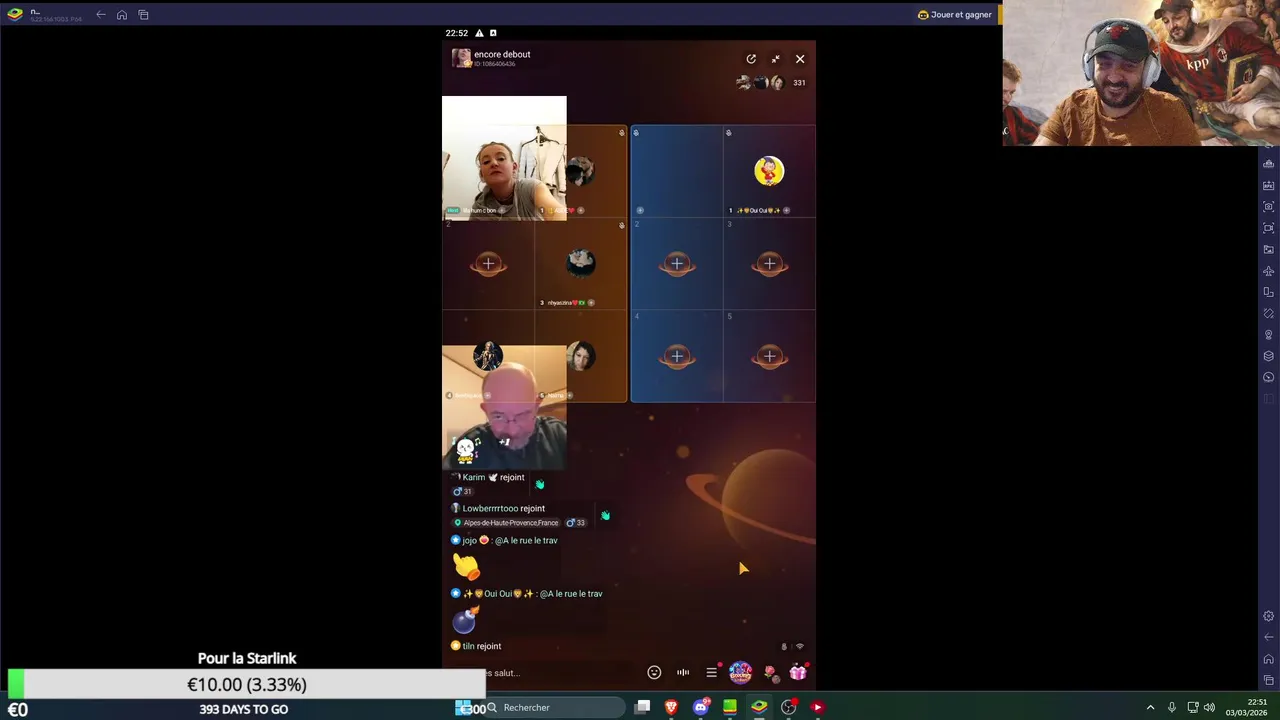Open Naima's avatar on seat 5
Viewport: 1280px width, 720px height.
(581, 356)
